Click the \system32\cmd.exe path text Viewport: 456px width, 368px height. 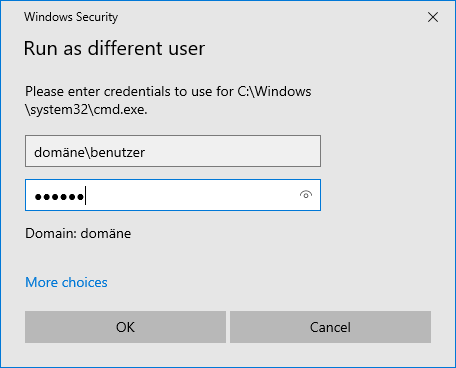pos(86,109)
